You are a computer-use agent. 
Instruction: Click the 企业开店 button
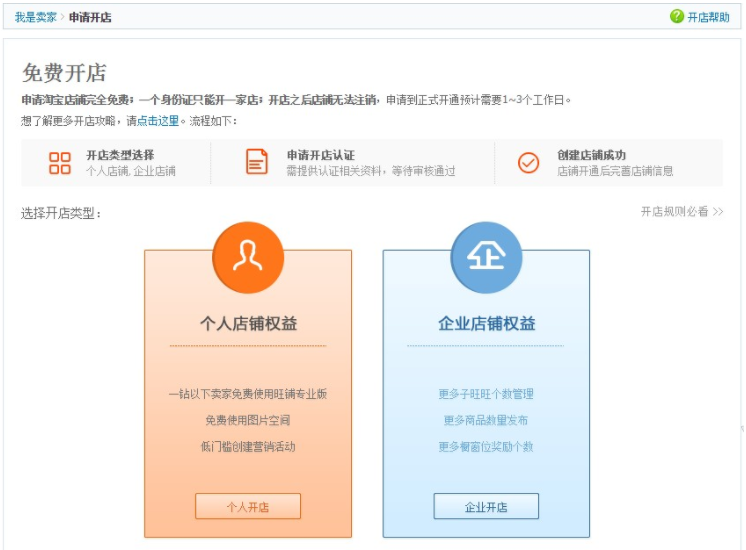pyautogui.click(x=486, y=506)
